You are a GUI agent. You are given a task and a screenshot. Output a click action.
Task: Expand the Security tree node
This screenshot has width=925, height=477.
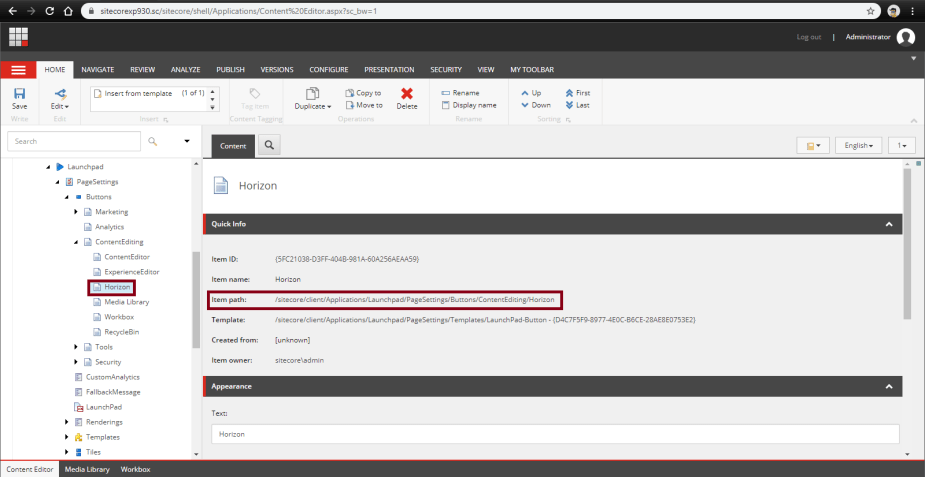pyautogui.click(x=76, y=362)
